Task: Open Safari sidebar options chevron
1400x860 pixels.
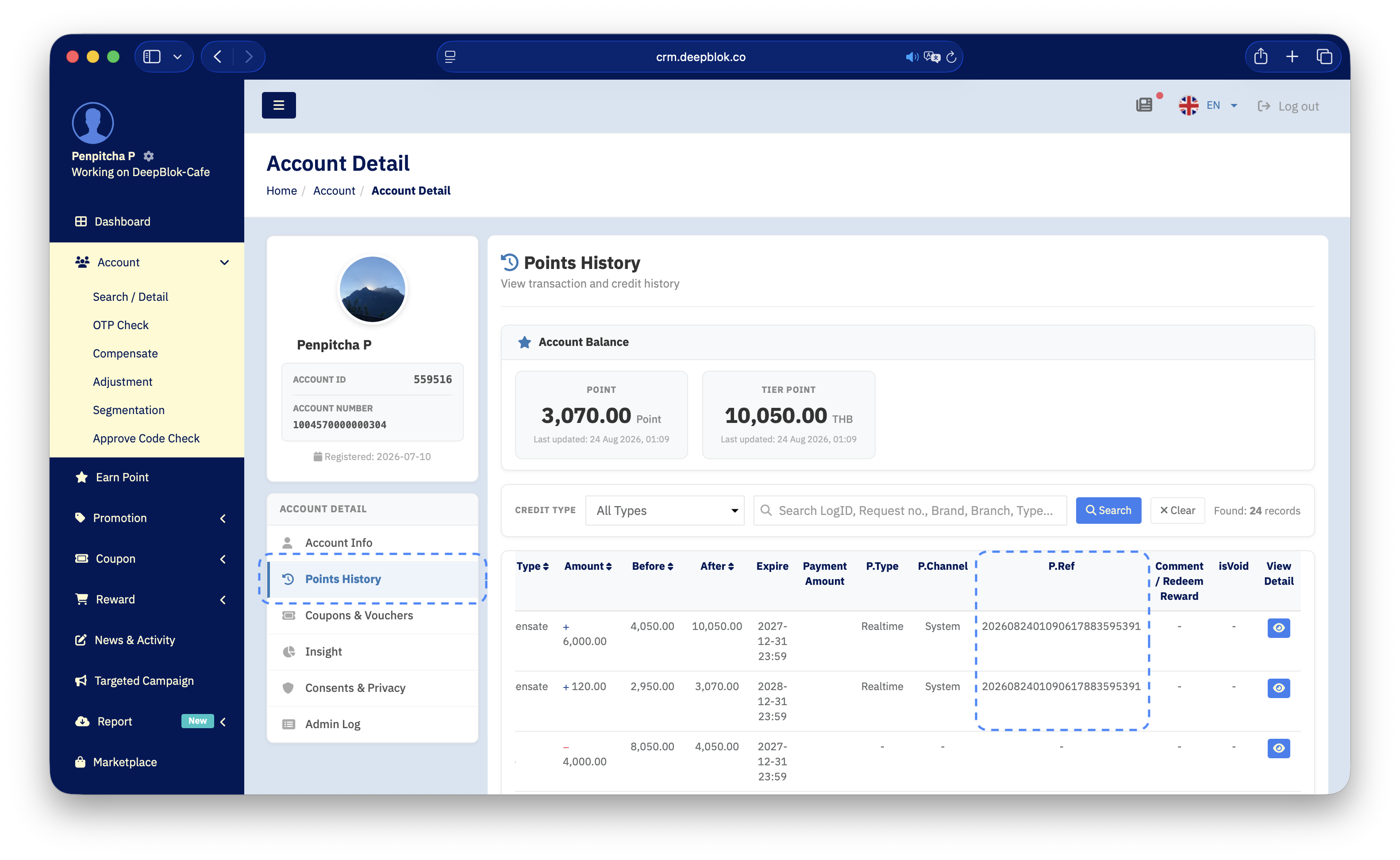Action: pos(177,57)
